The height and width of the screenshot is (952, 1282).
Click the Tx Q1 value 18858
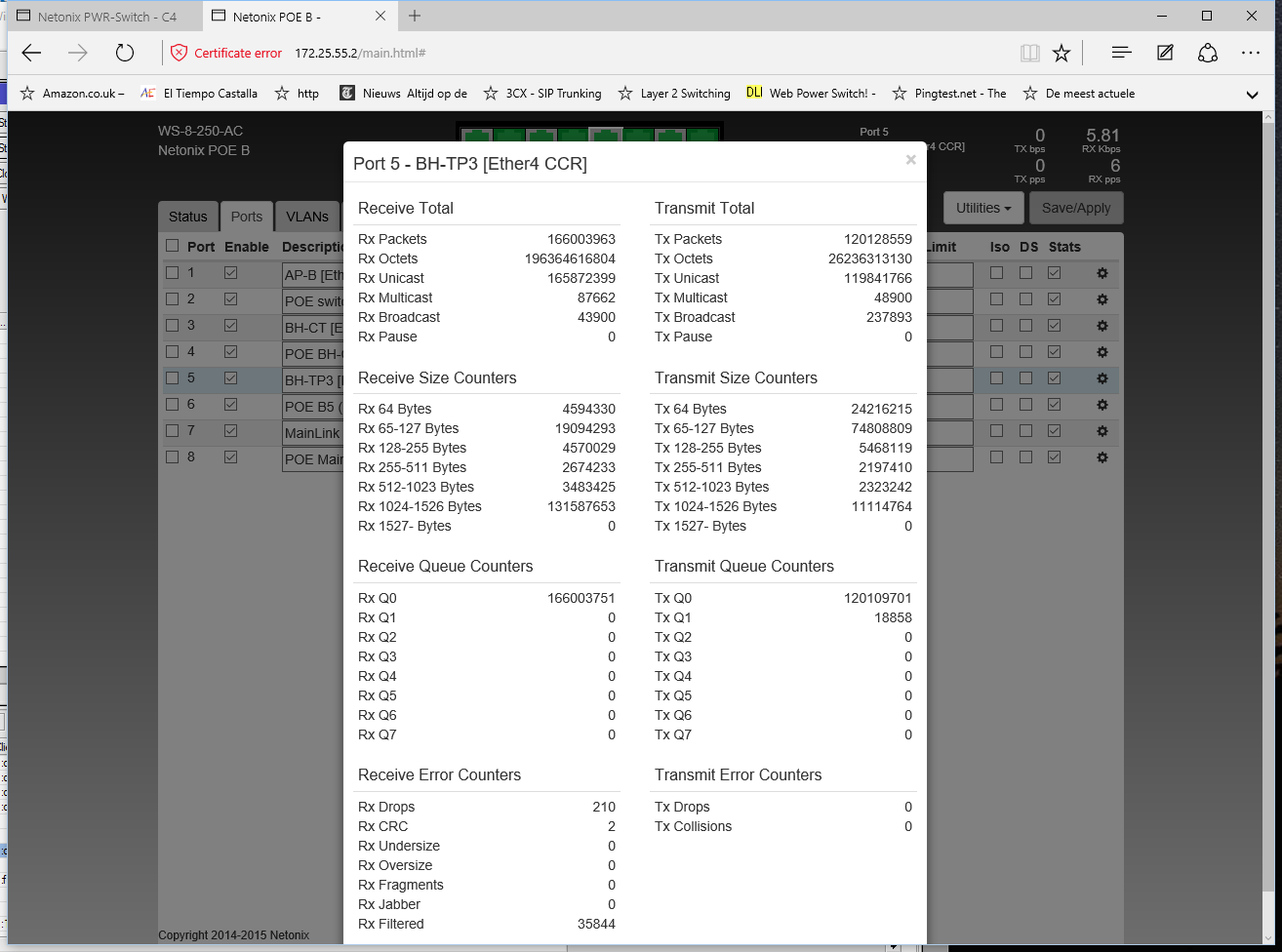[x=894, y=617]
